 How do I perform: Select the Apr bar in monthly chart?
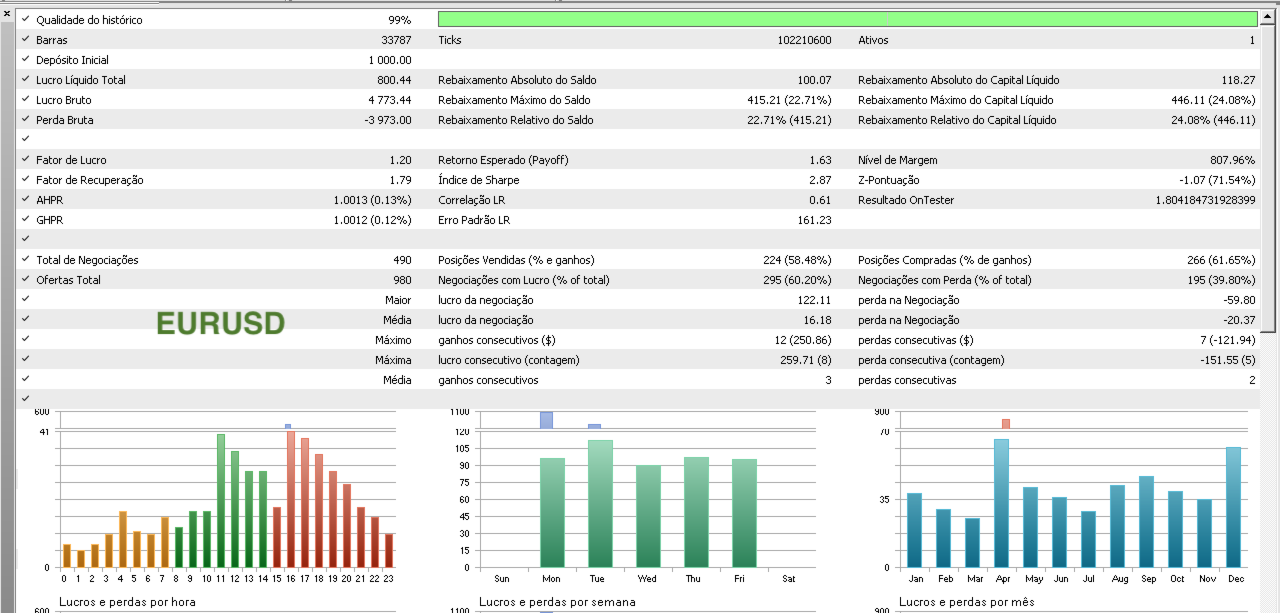1001,503
